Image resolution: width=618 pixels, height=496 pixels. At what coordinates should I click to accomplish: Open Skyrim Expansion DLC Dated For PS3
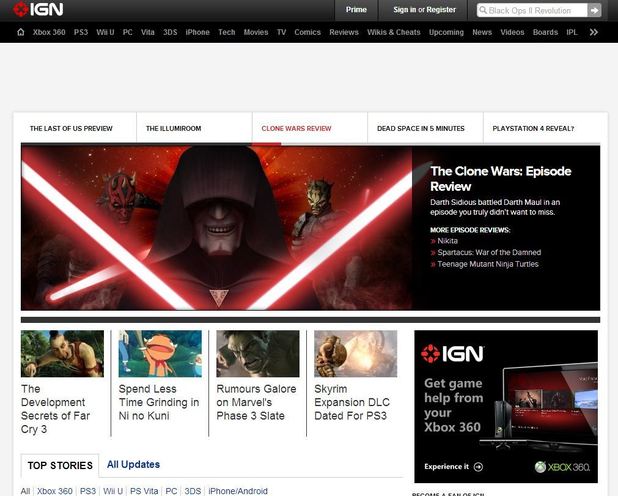[352, 402]
